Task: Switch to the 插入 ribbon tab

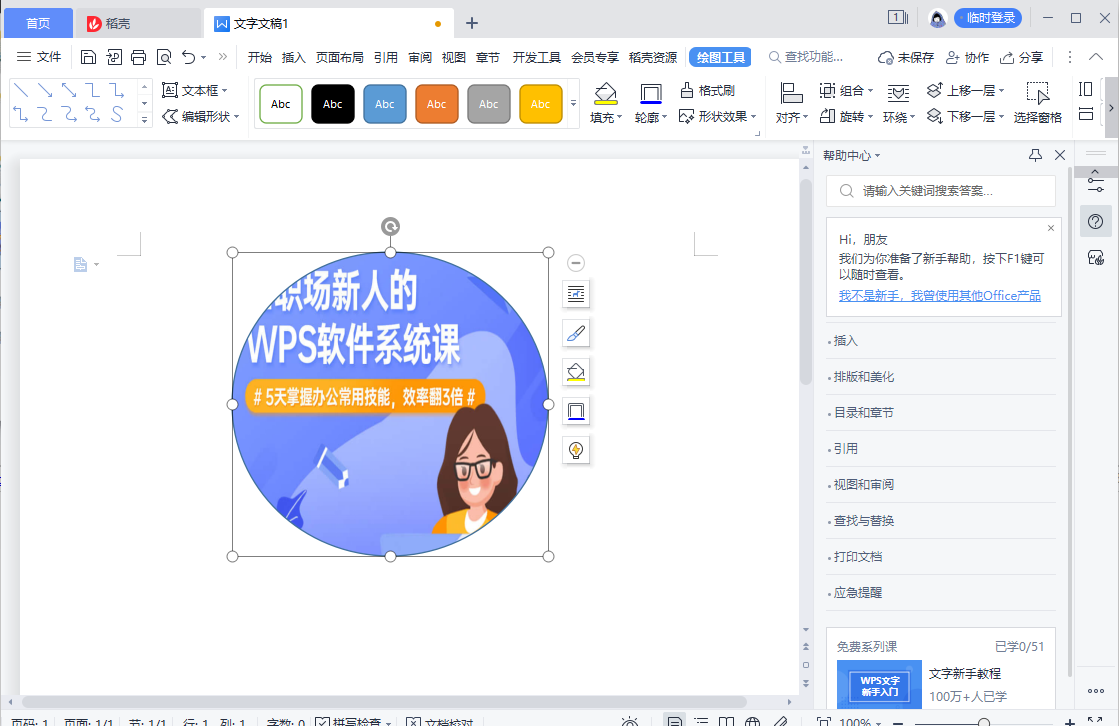Action: [x=293, y=58]
